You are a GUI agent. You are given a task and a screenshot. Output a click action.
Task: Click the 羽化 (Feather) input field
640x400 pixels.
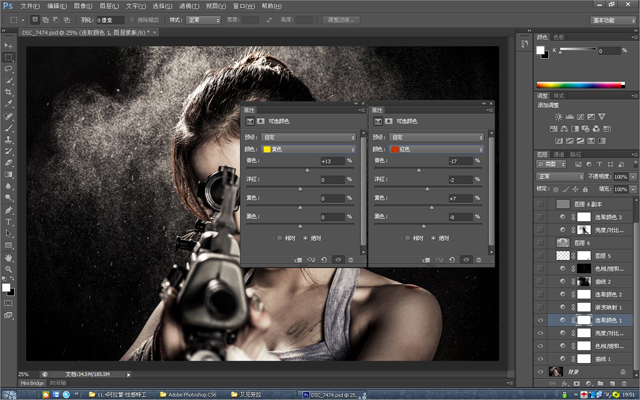108,19
